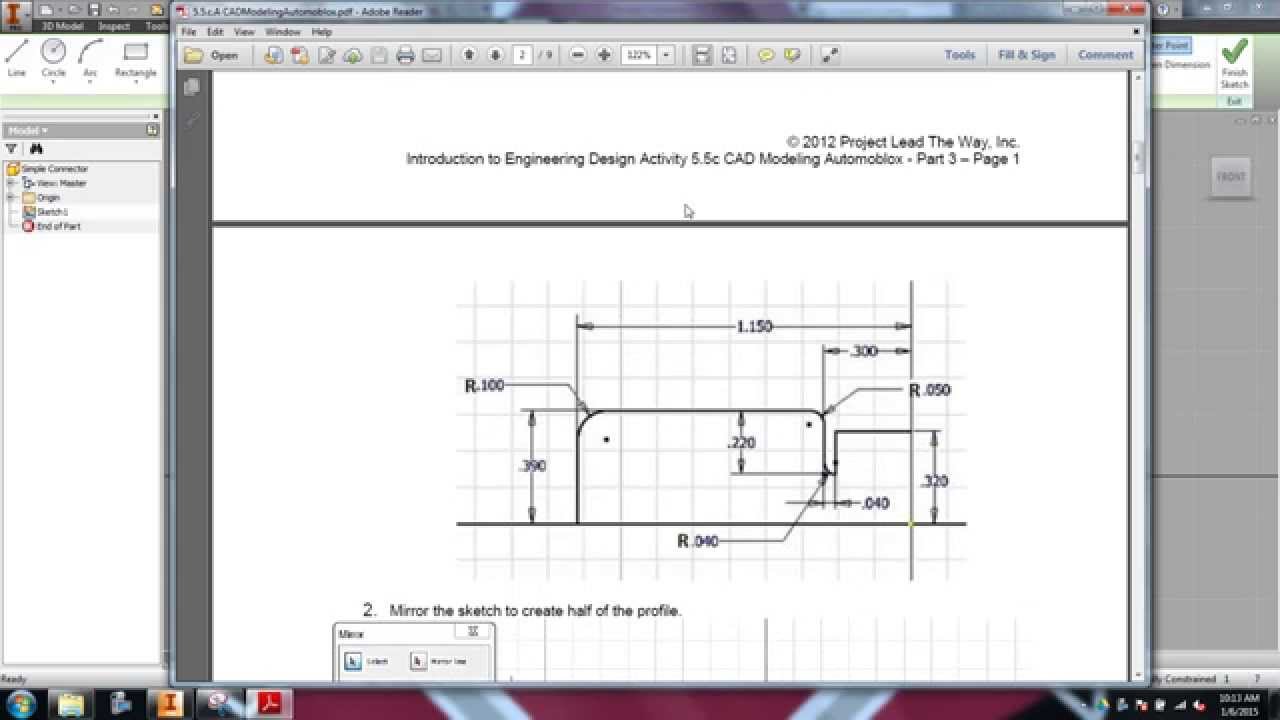Select End of Part in browser
The height and width of the screenshot is (720, 1280).
pos(51,226)
